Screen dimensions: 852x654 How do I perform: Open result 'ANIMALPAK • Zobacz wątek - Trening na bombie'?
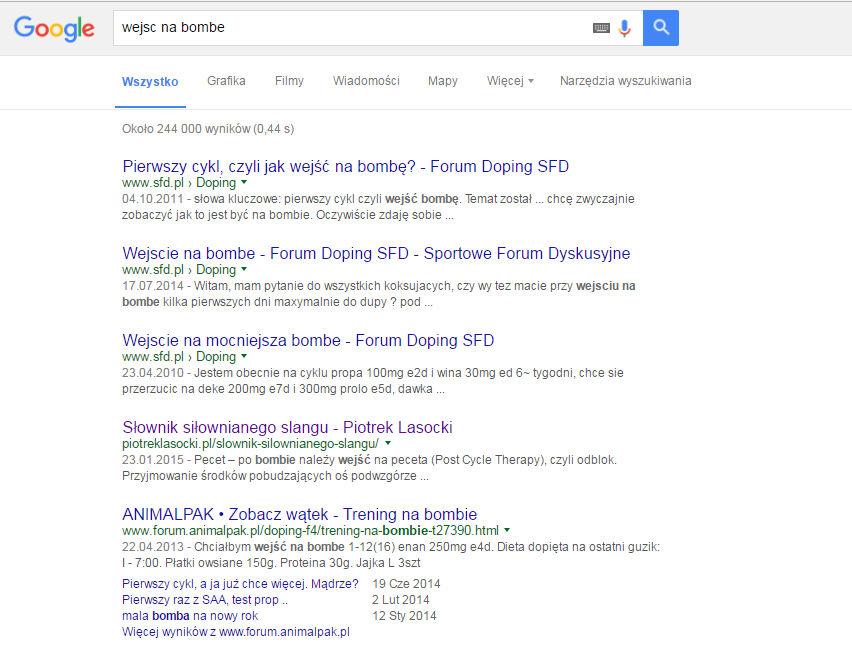pos(299,514)
